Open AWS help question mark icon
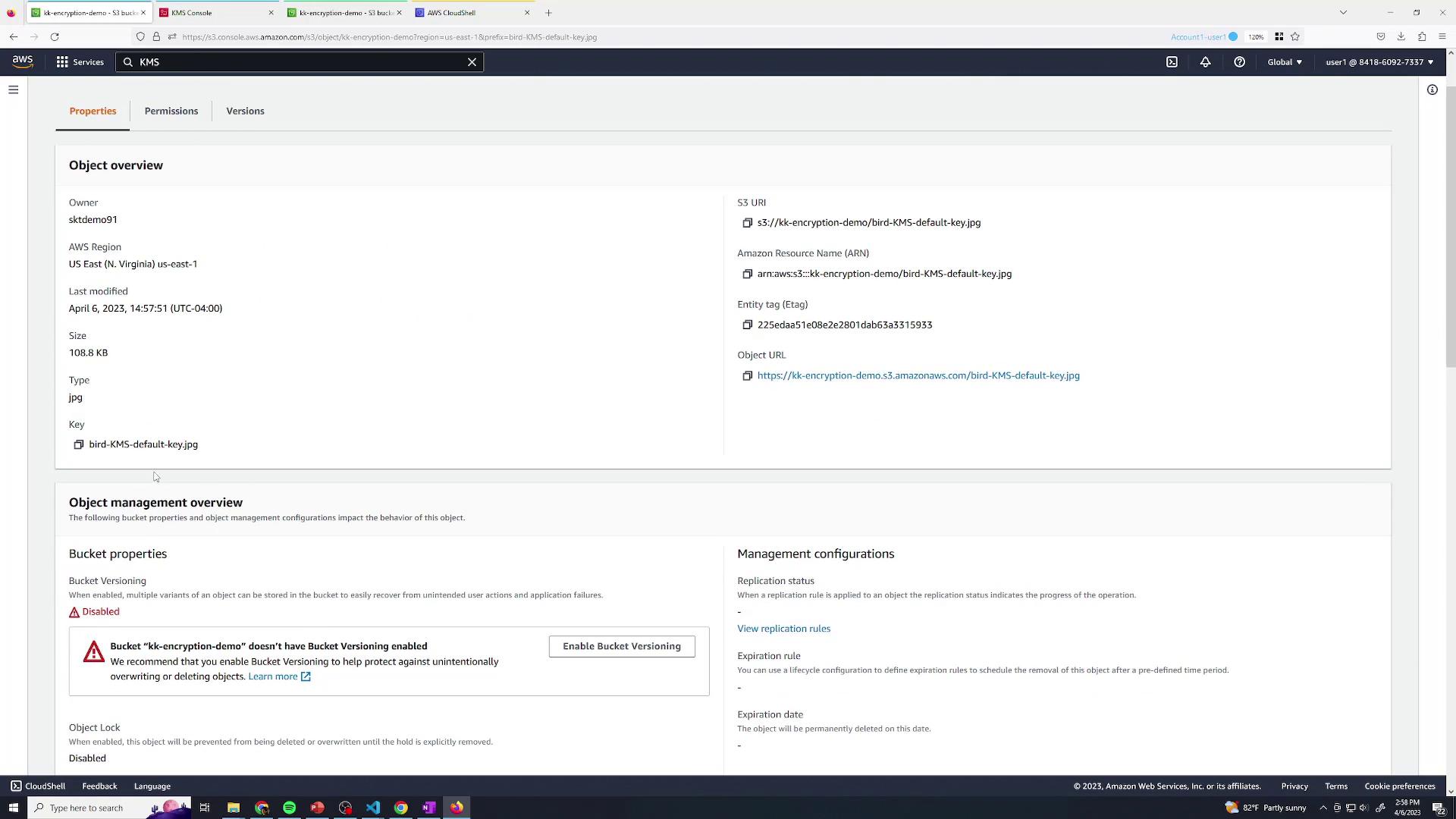Viewport: 1456px width, 819px height. (1239, 62)
